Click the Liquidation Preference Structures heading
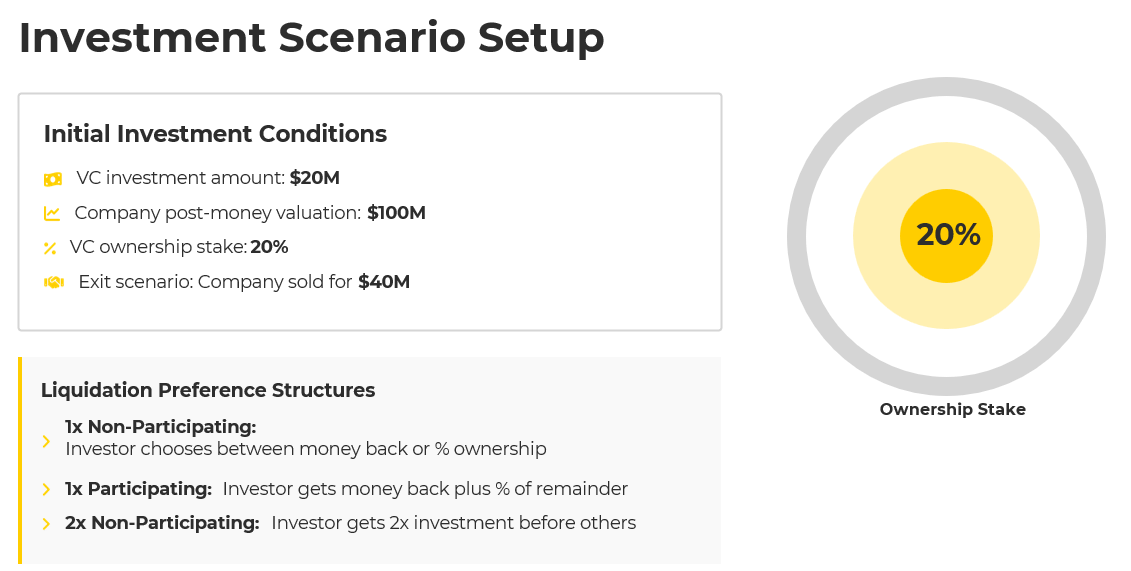This screenshot has height=571, width=1131. point(208,390)
